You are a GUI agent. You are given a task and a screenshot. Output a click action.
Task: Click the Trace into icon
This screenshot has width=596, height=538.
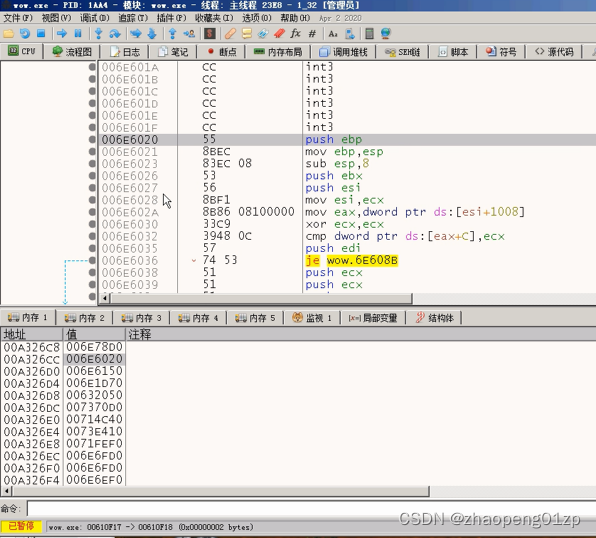[135, 33]
